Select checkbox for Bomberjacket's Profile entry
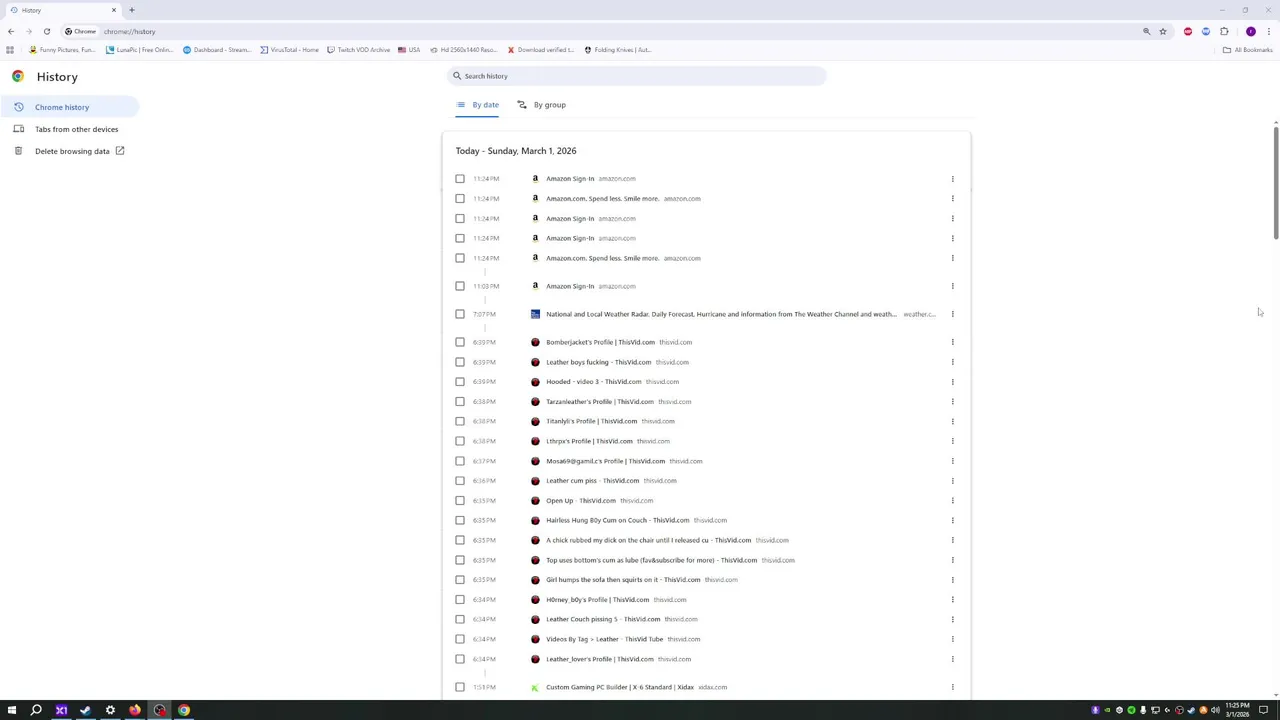This screenshot has height=720, width=1280. (x=460, y=342)
